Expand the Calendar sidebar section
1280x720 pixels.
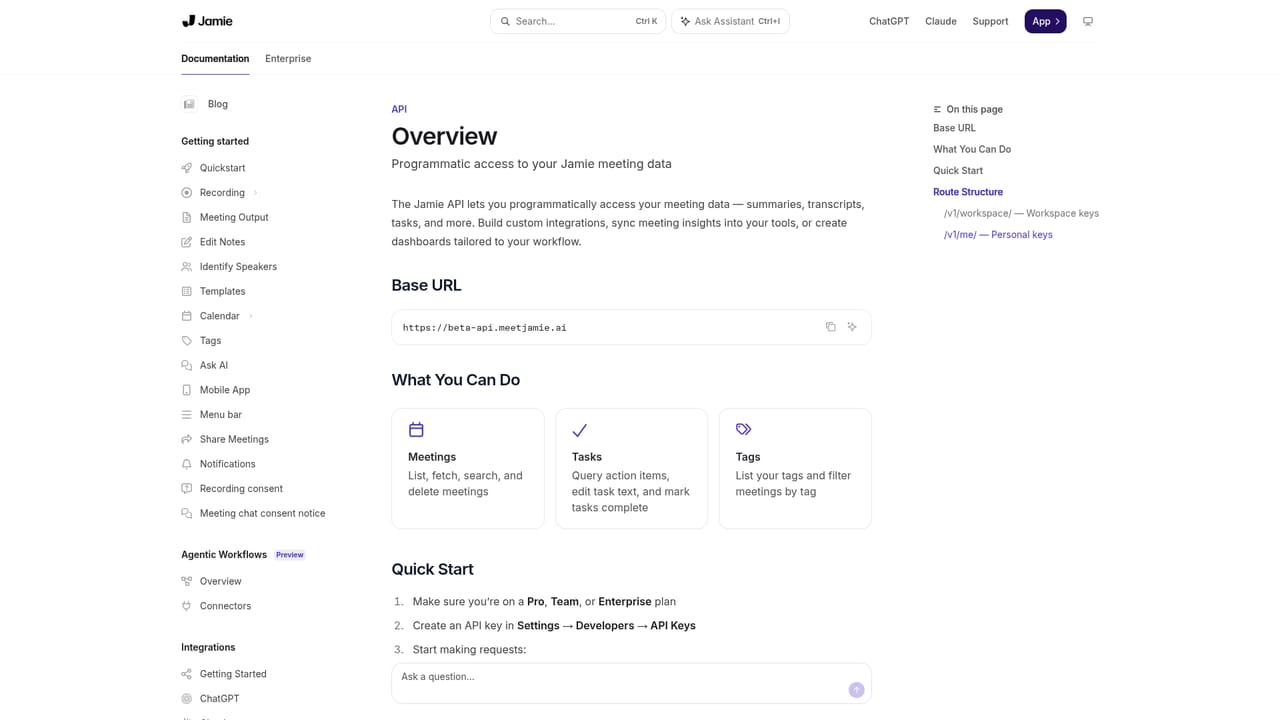250,316
